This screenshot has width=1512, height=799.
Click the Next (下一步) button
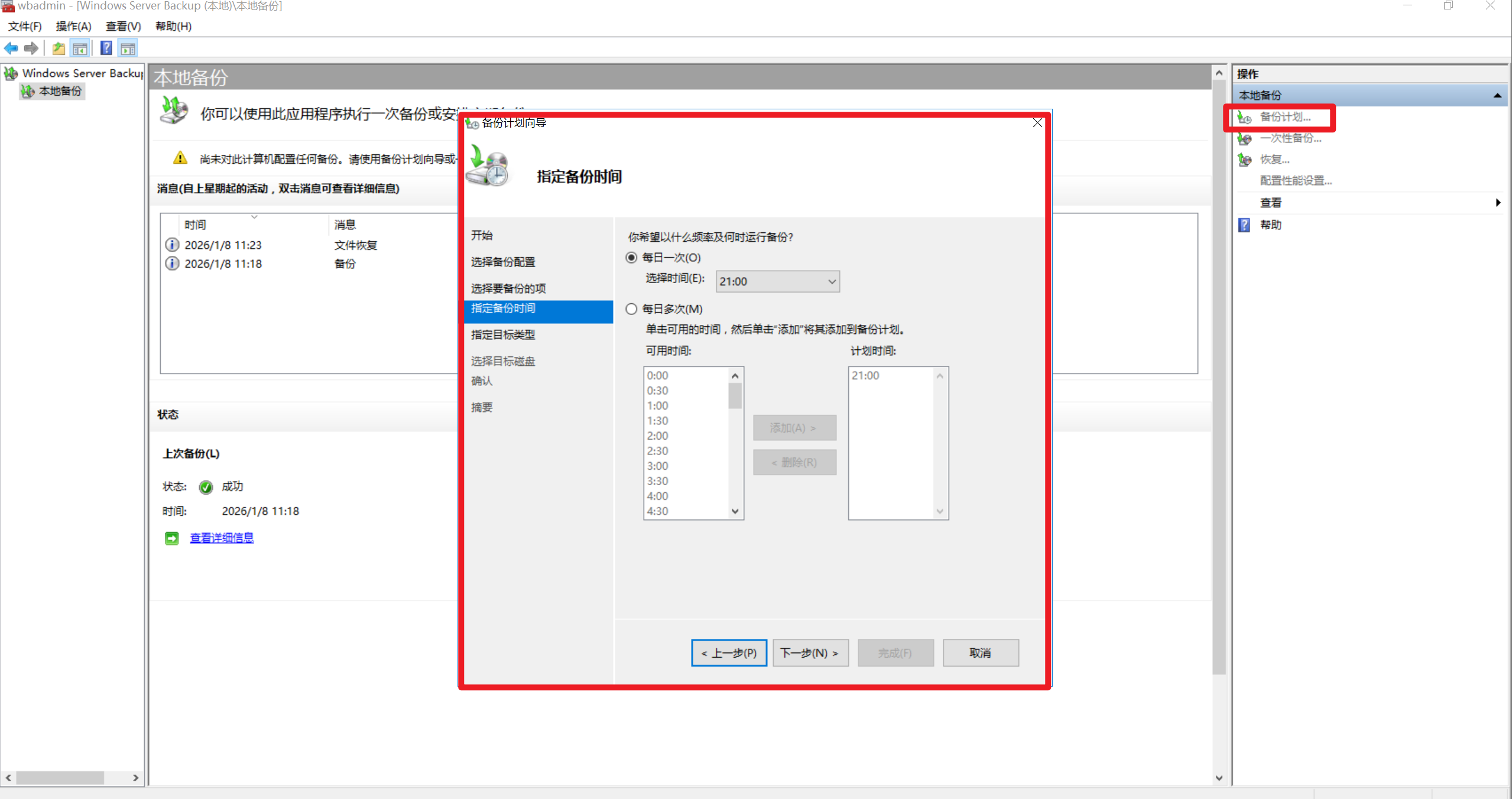coord(810,653)
